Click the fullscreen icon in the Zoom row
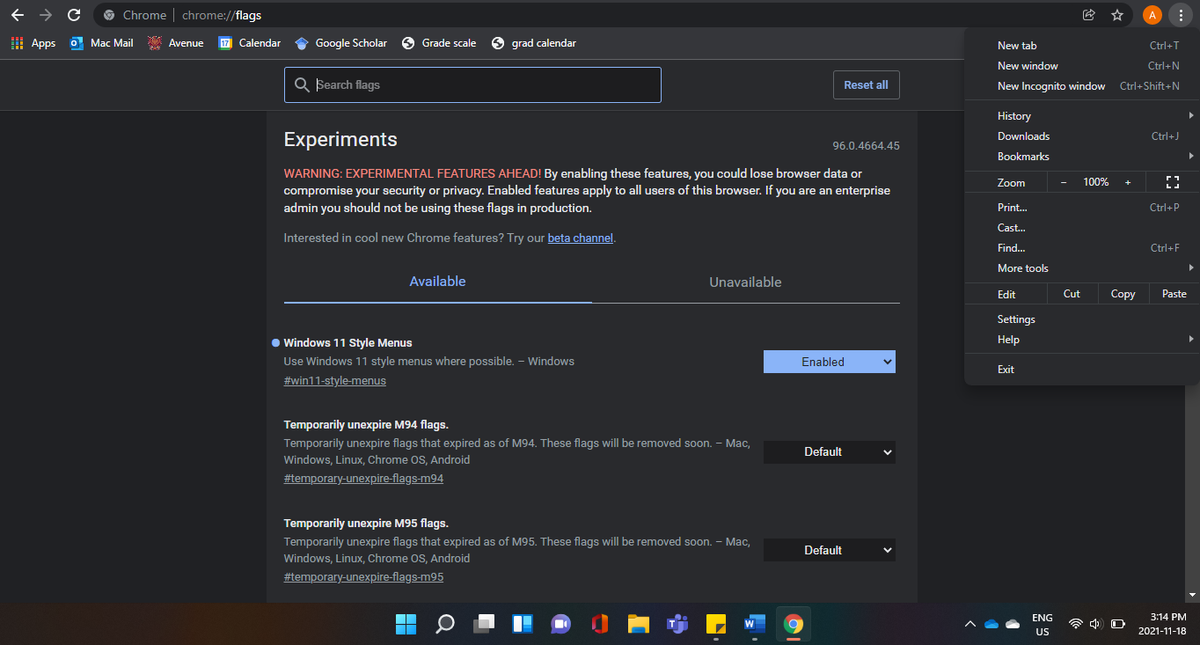Image resolution: width=1200 pixels, height=645 pixels. (x=1172, y=182)
